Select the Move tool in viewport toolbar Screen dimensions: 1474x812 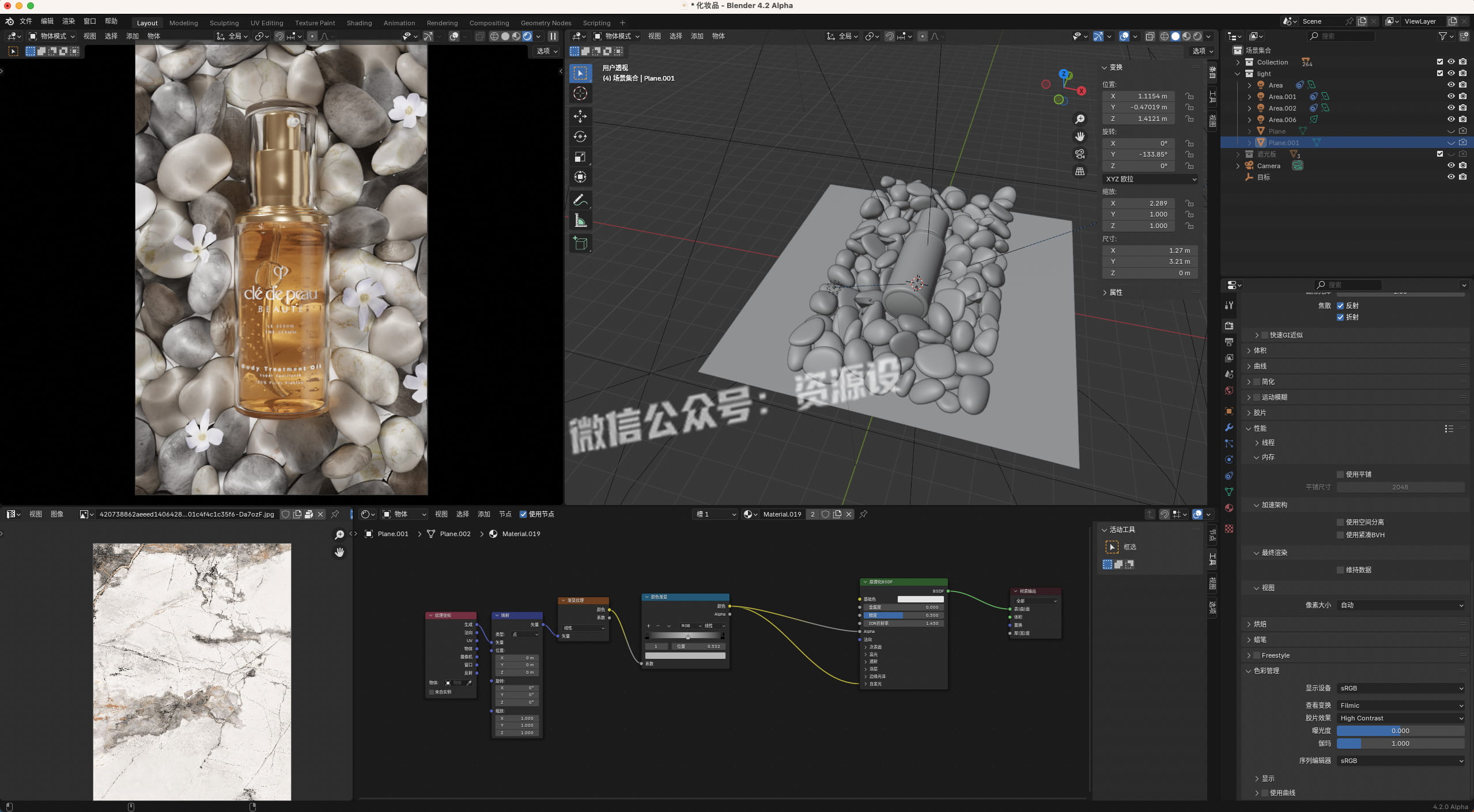click(580, 116)
